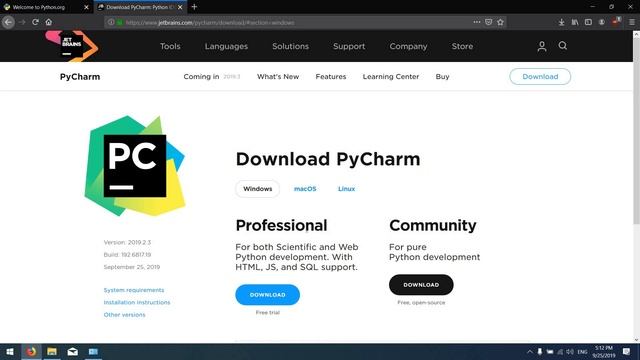Click the outlined Download button in header
The image size is (640, 360).
[x=540, y=76]
